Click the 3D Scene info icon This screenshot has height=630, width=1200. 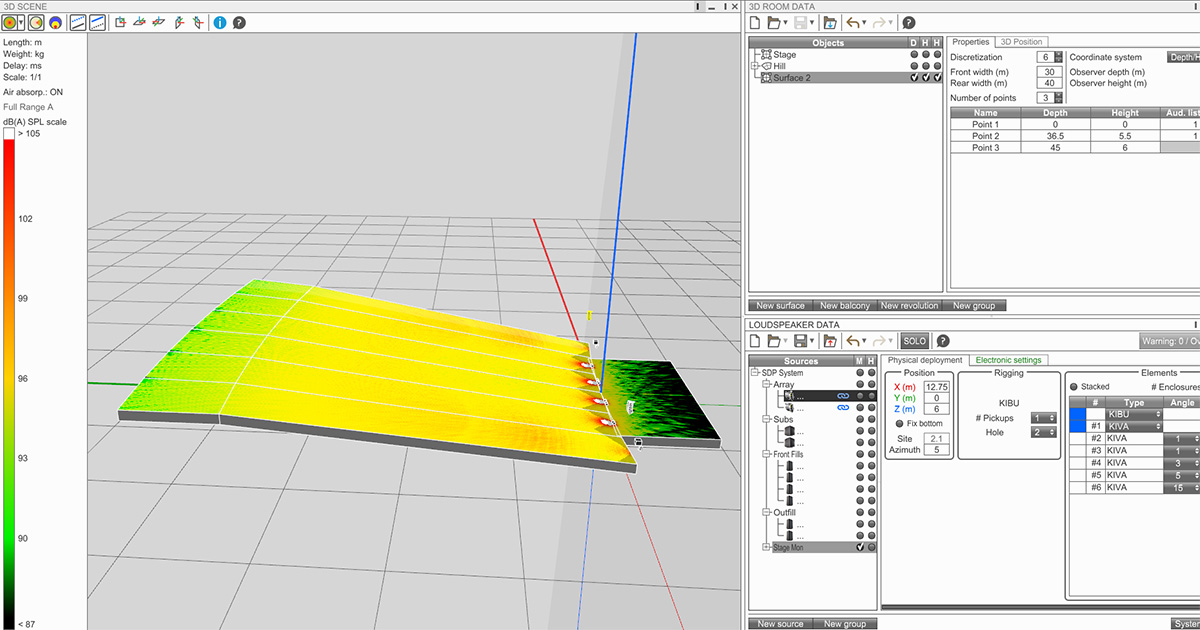[220, 22]
